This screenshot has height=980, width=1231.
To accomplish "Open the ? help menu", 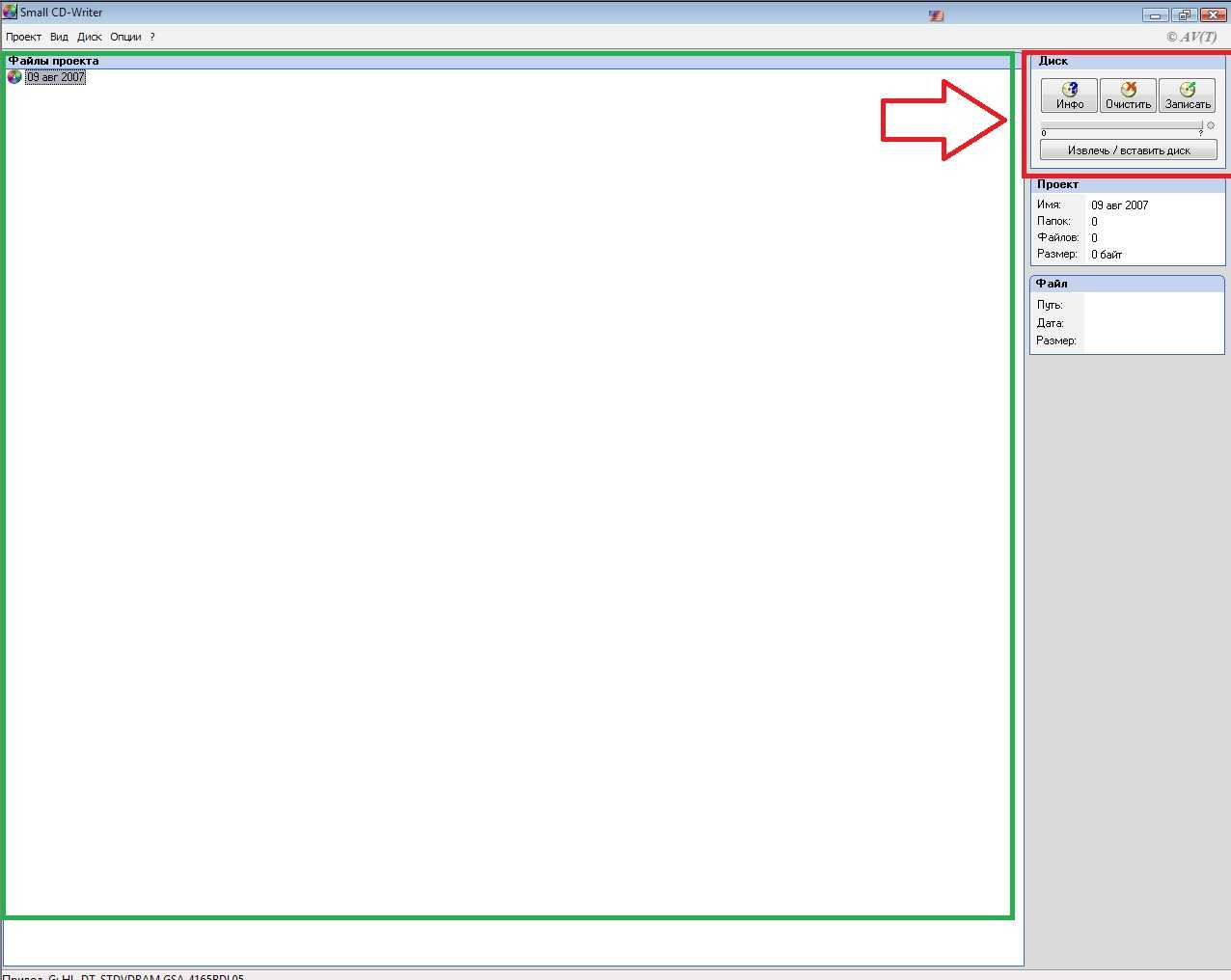I will [152, 37].
